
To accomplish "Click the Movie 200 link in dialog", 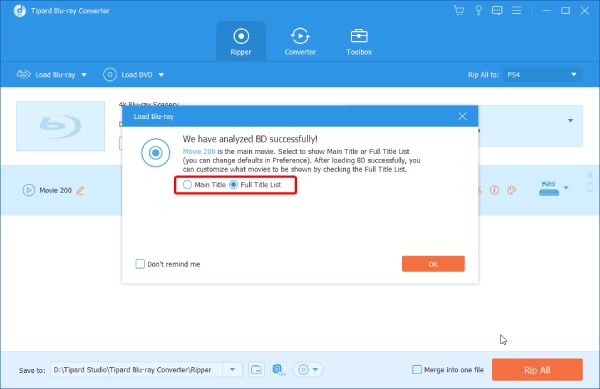I will (x=199, y=151).
